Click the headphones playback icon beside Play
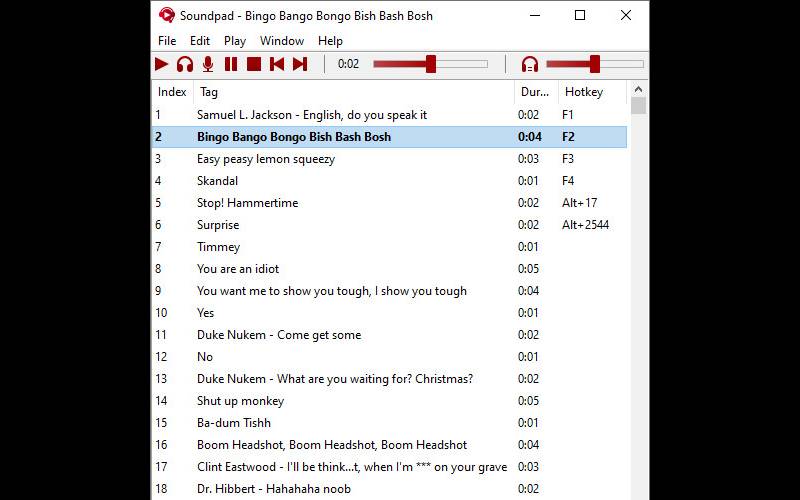This screenshot has height=500, width=800. pyautogui.click(x=185, y=64)
